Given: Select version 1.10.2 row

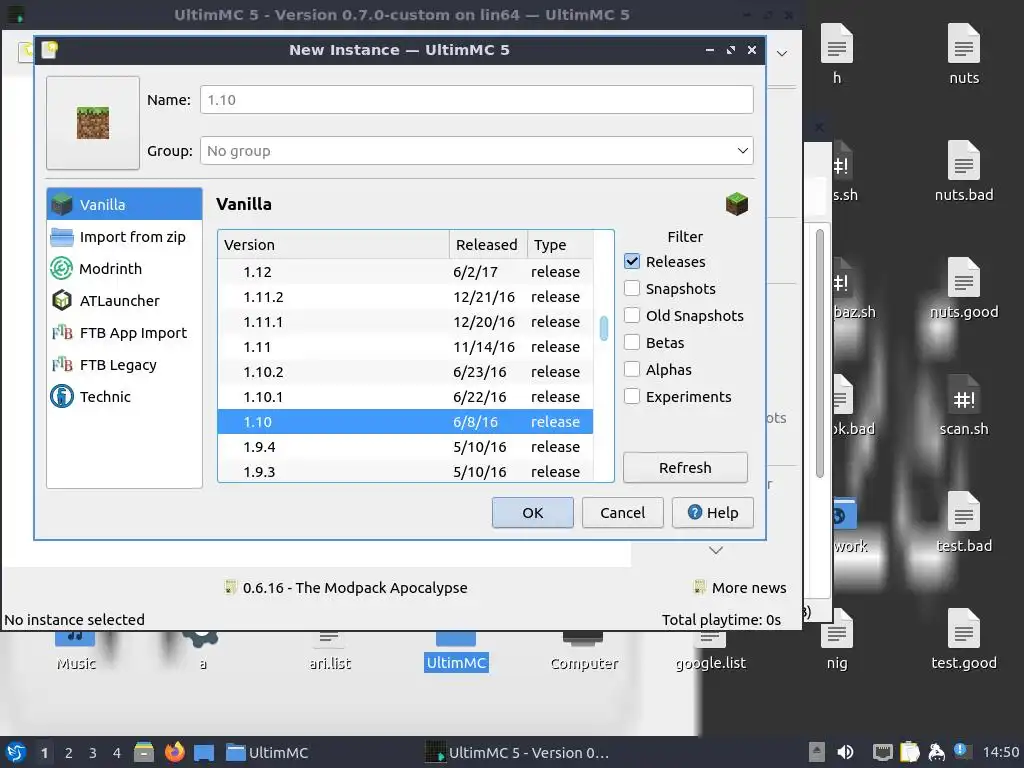Looking at the screenshot, I should click(406, 372).
